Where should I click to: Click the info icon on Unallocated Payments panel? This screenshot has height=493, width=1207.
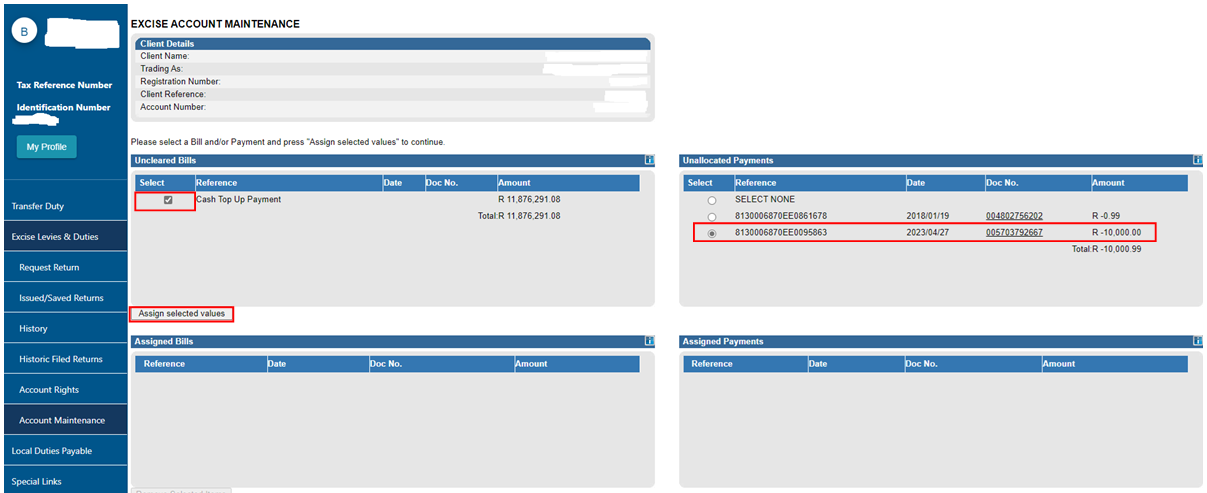(1197, 160)
